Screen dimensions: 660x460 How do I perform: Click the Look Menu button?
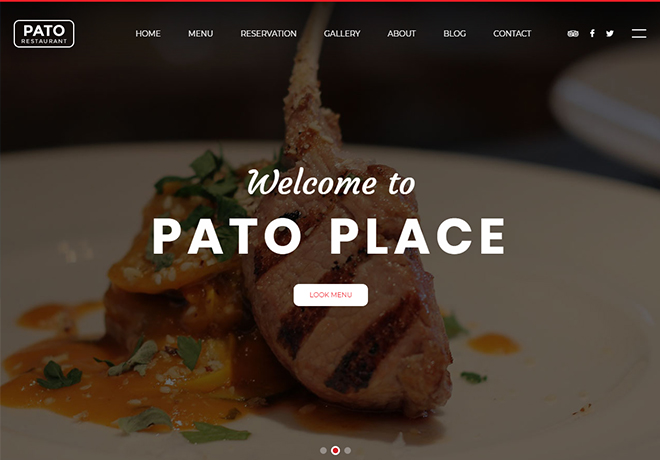point(330,295)
